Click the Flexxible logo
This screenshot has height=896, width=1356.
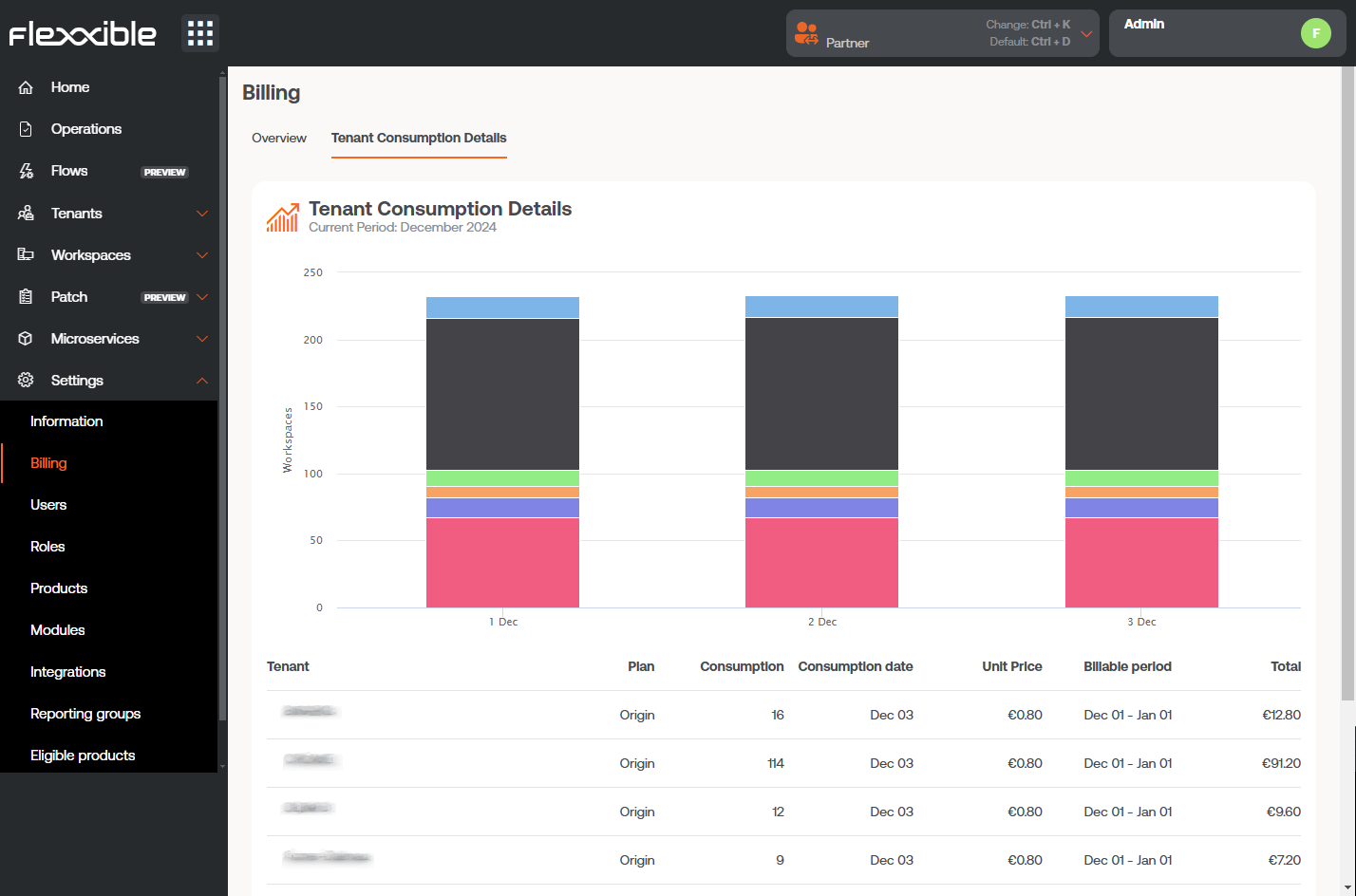pos(83,34)
